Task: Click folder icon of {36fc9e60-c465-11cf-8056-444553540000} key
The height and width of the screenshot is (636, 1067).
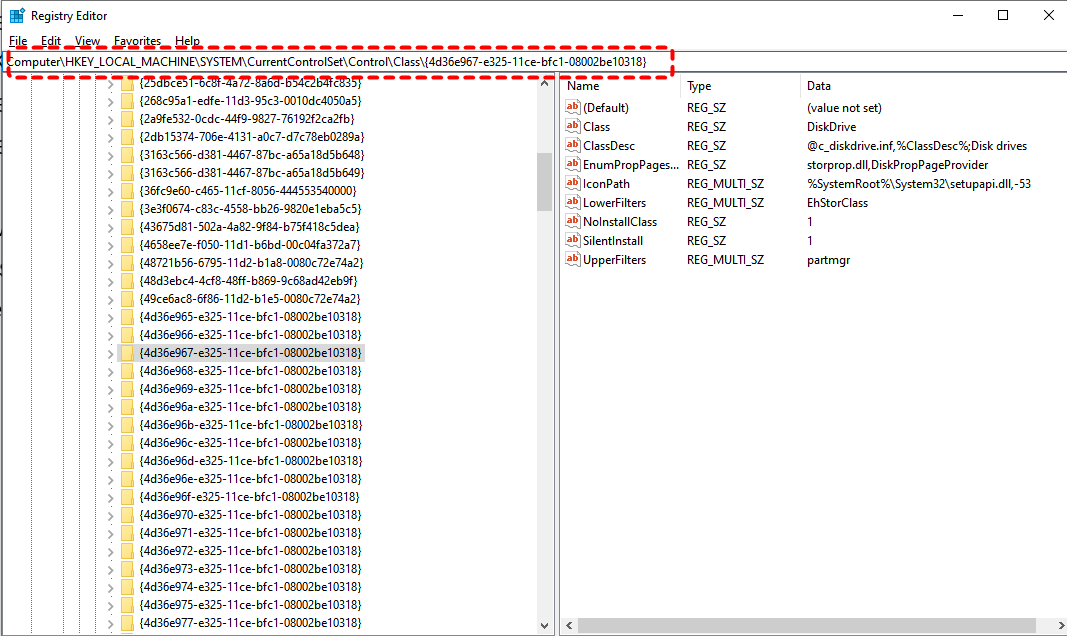Action: [x=127, y=191]
